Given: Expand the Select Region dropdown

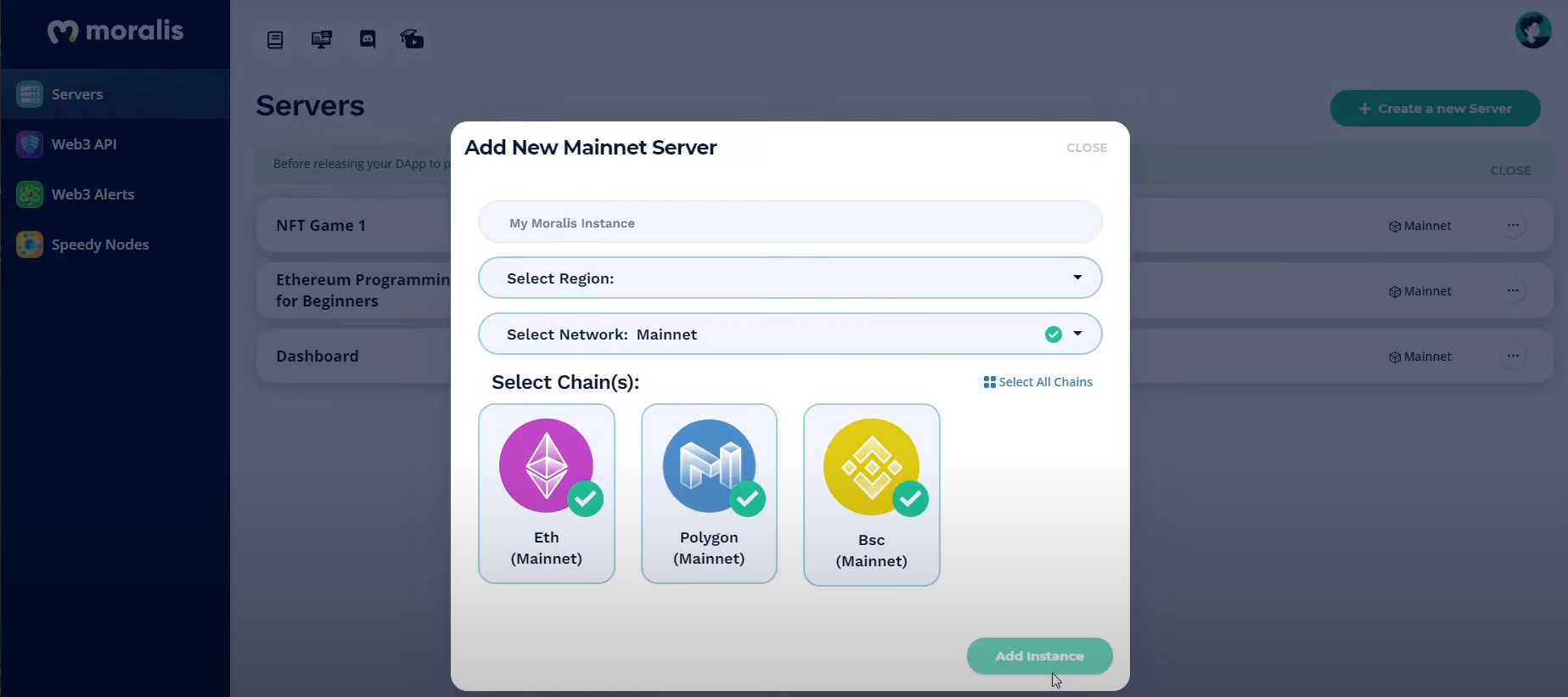Looking at the screenshot, I should (790, 278).
